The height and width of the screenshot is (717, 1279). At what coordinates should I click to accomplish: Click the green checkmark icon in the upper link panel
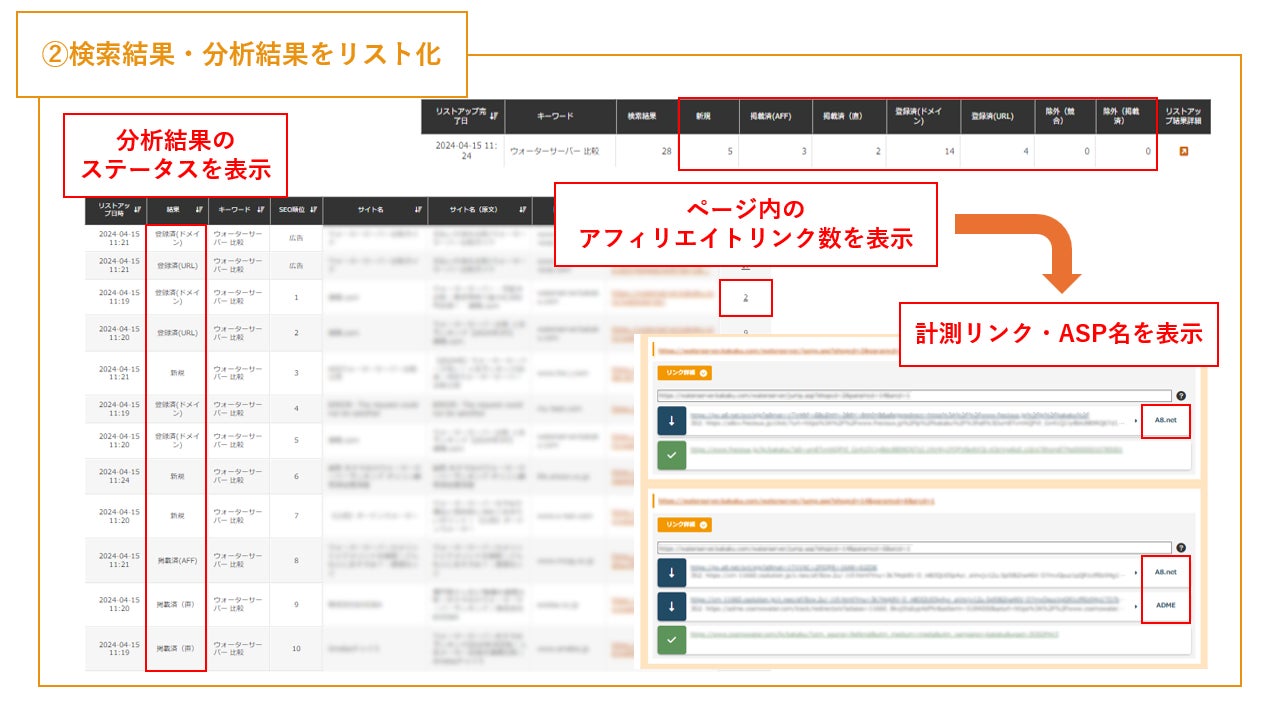(672, 456)
